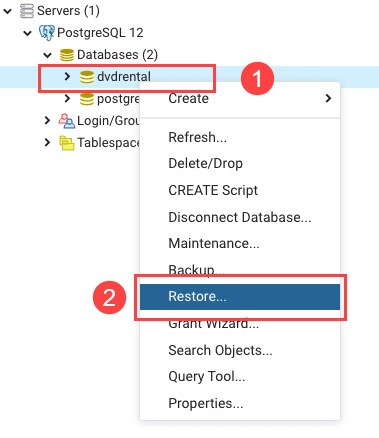Expand the Login/Group Roles node
The image size is (379, 438).
47,121
